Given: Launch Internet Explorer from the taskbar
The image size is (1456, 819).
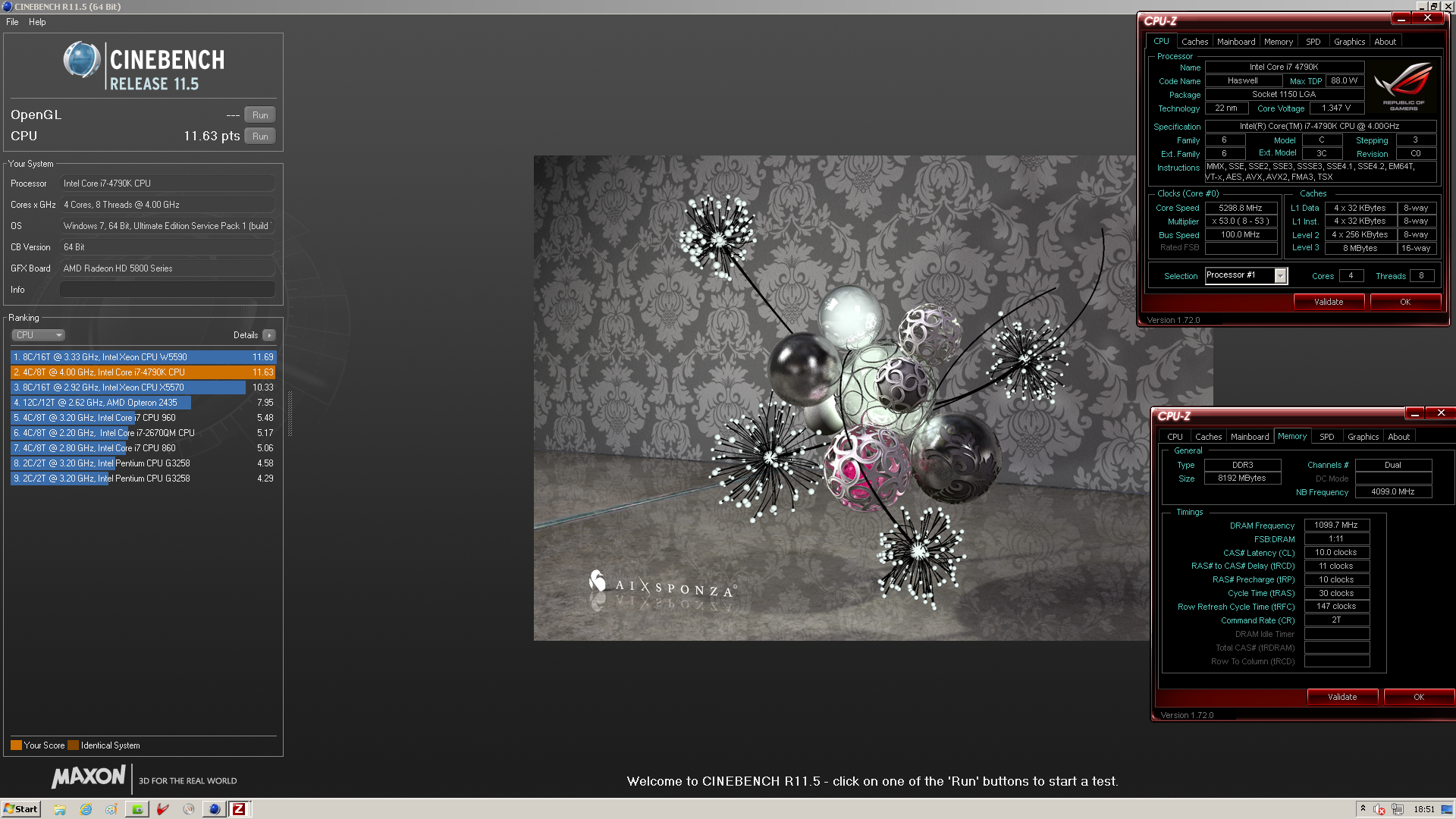Looking at the screenshot, I should click(86, 809).
